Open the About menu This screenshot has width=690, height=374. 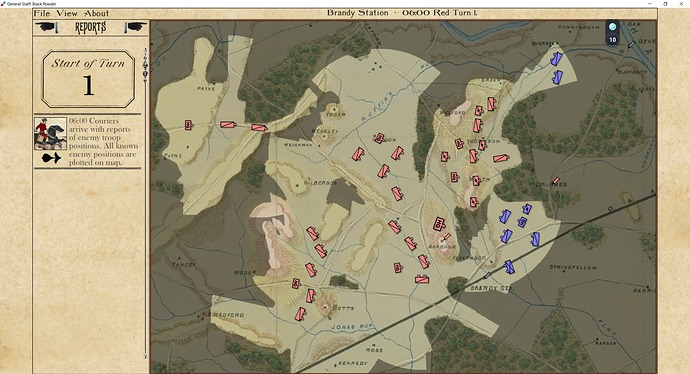coord(96,13)
